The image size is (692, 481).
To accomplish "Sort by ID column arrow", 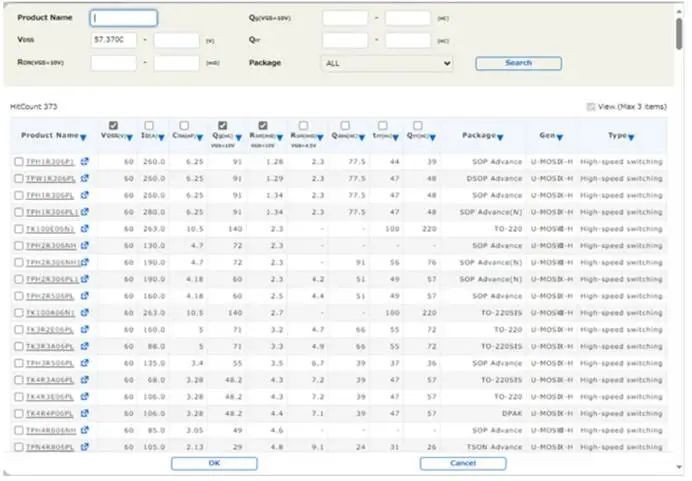I will click(x=162, y=138).
